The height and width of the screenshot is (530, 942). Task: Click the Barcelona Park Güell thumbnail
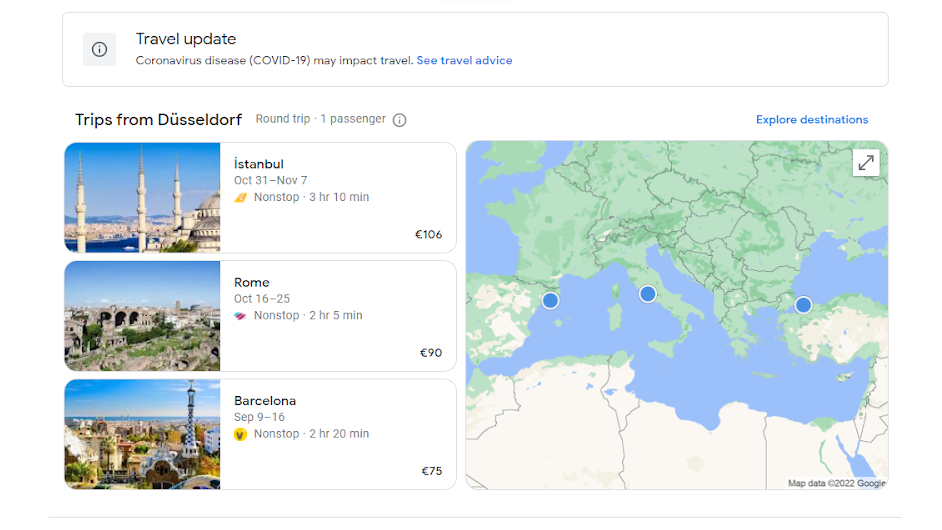click(142, 434)
